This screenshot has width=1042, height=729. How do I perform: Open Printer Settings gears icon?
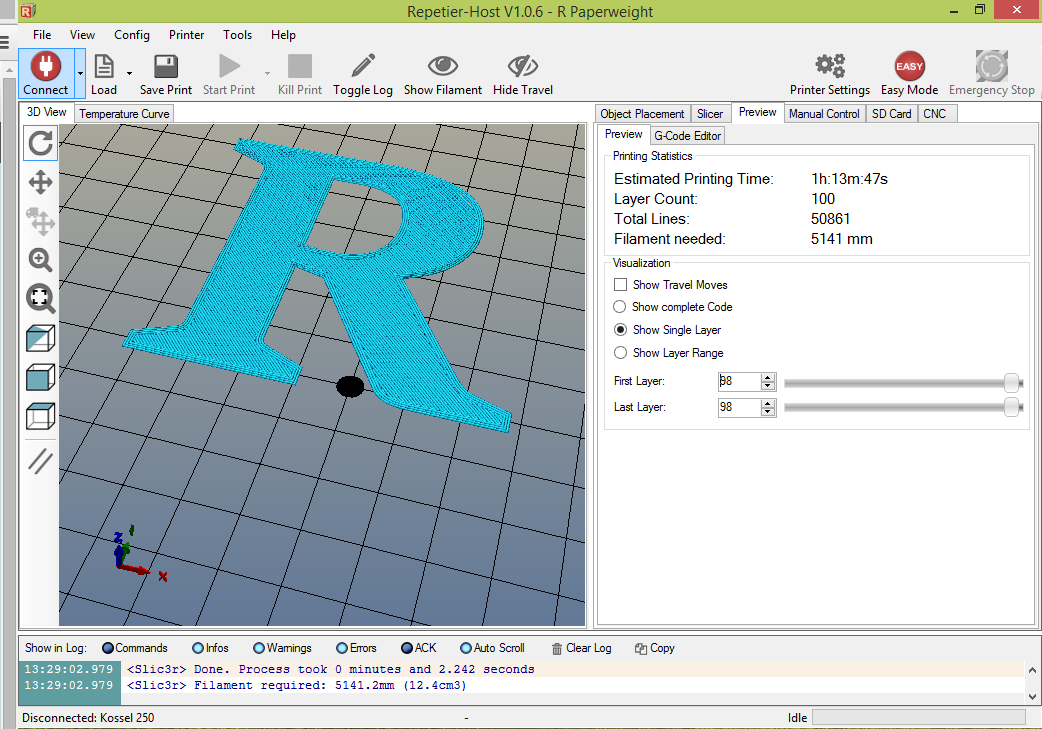click(x=830, y=66)
